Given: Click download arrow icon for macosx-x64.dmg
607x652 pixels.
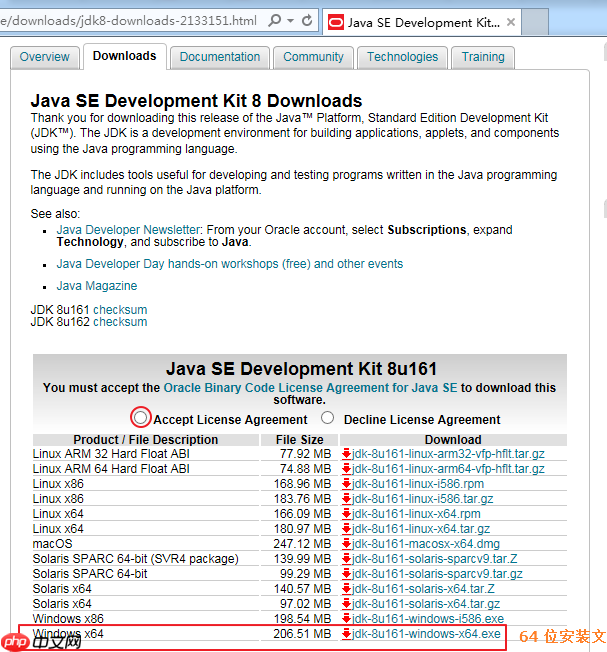Looking at the screenshot, I should 346,543.
